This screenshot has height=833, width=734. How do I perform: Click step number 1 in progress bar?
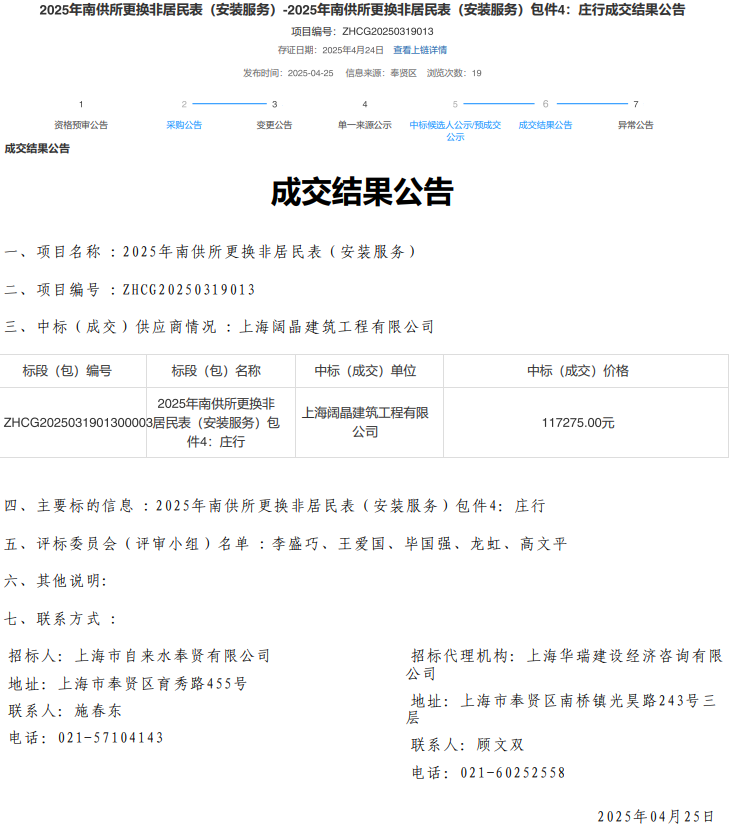tap(81, 104)
